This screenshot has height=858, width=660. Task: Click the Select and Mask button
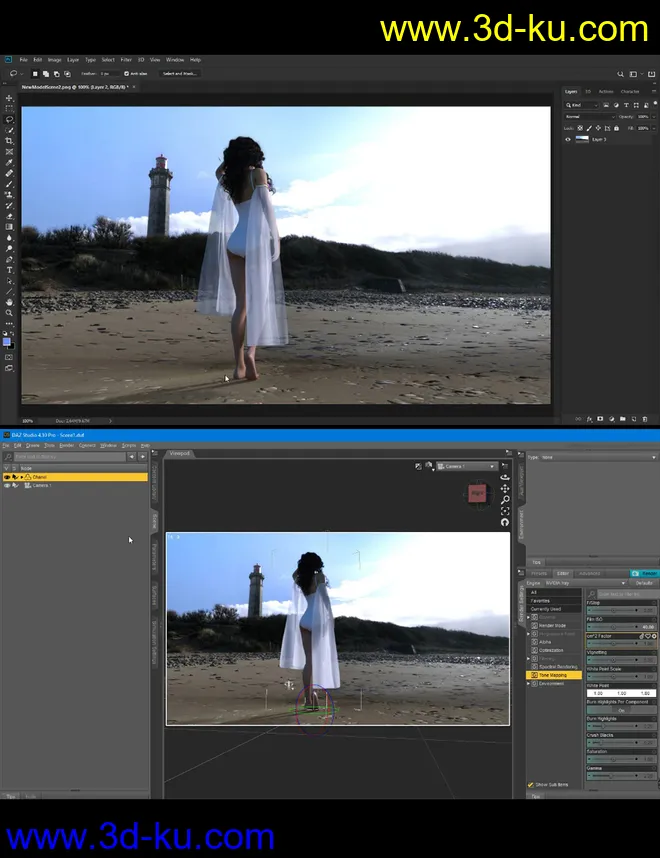180,73
